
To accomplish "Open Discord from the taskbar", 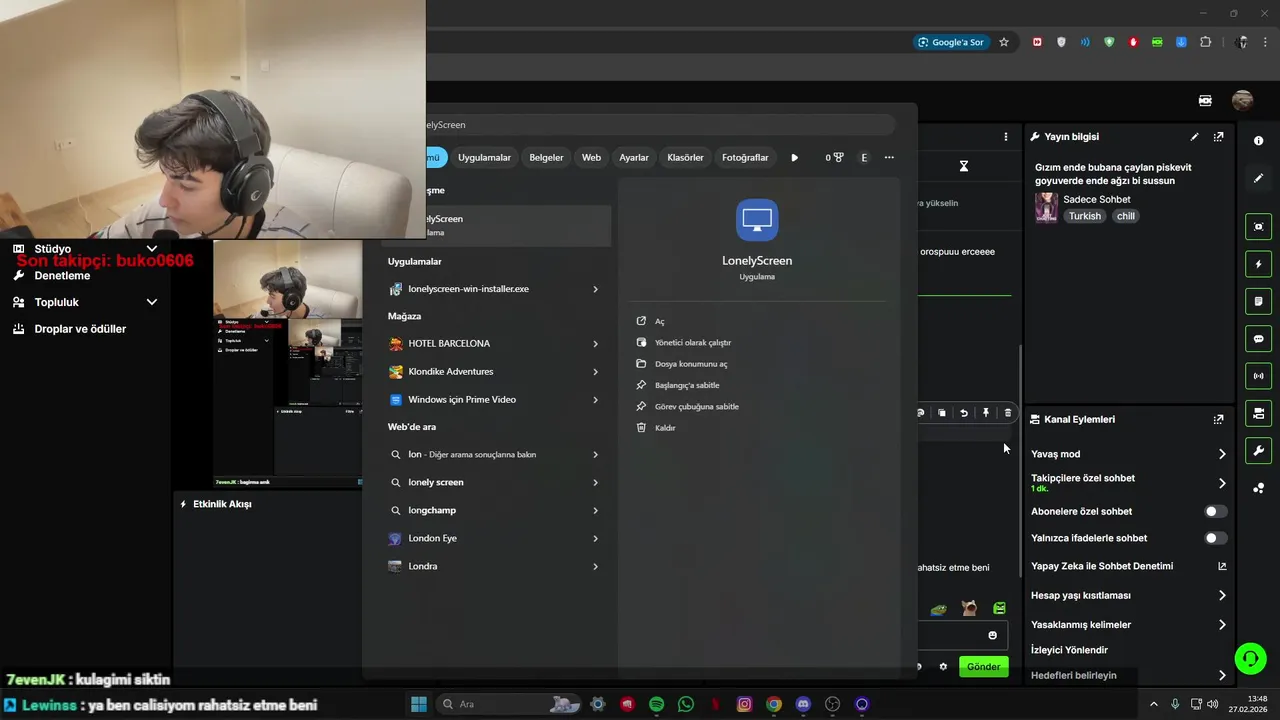I will [803, 704].
